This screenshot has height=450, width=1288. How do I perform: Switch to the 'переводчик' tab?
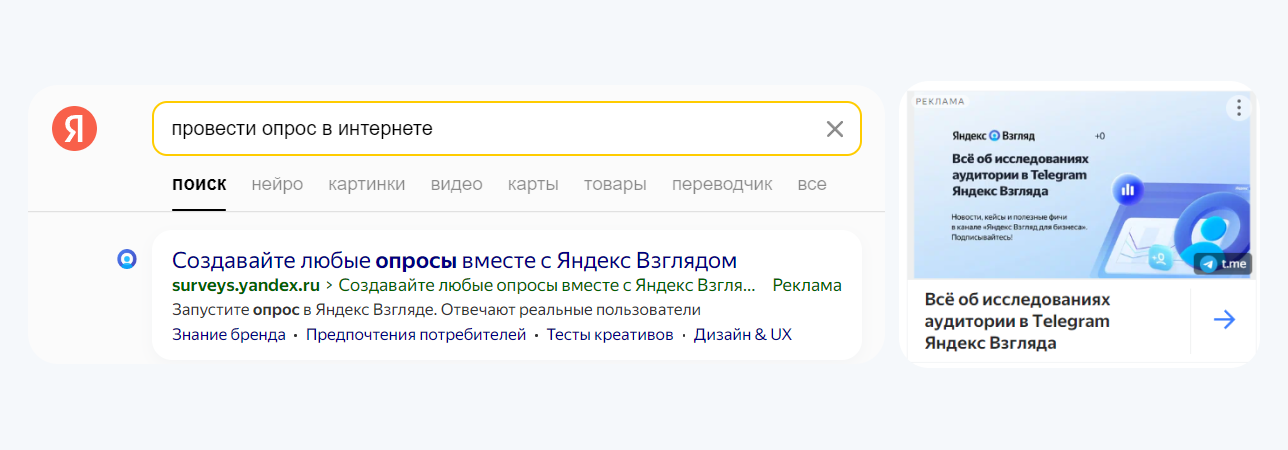tap(722, 184)
